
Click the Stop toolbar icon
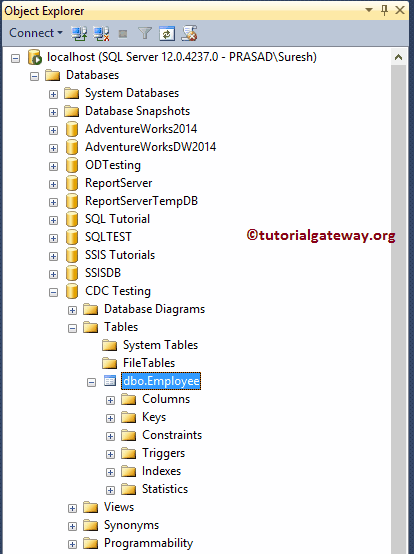123,34
